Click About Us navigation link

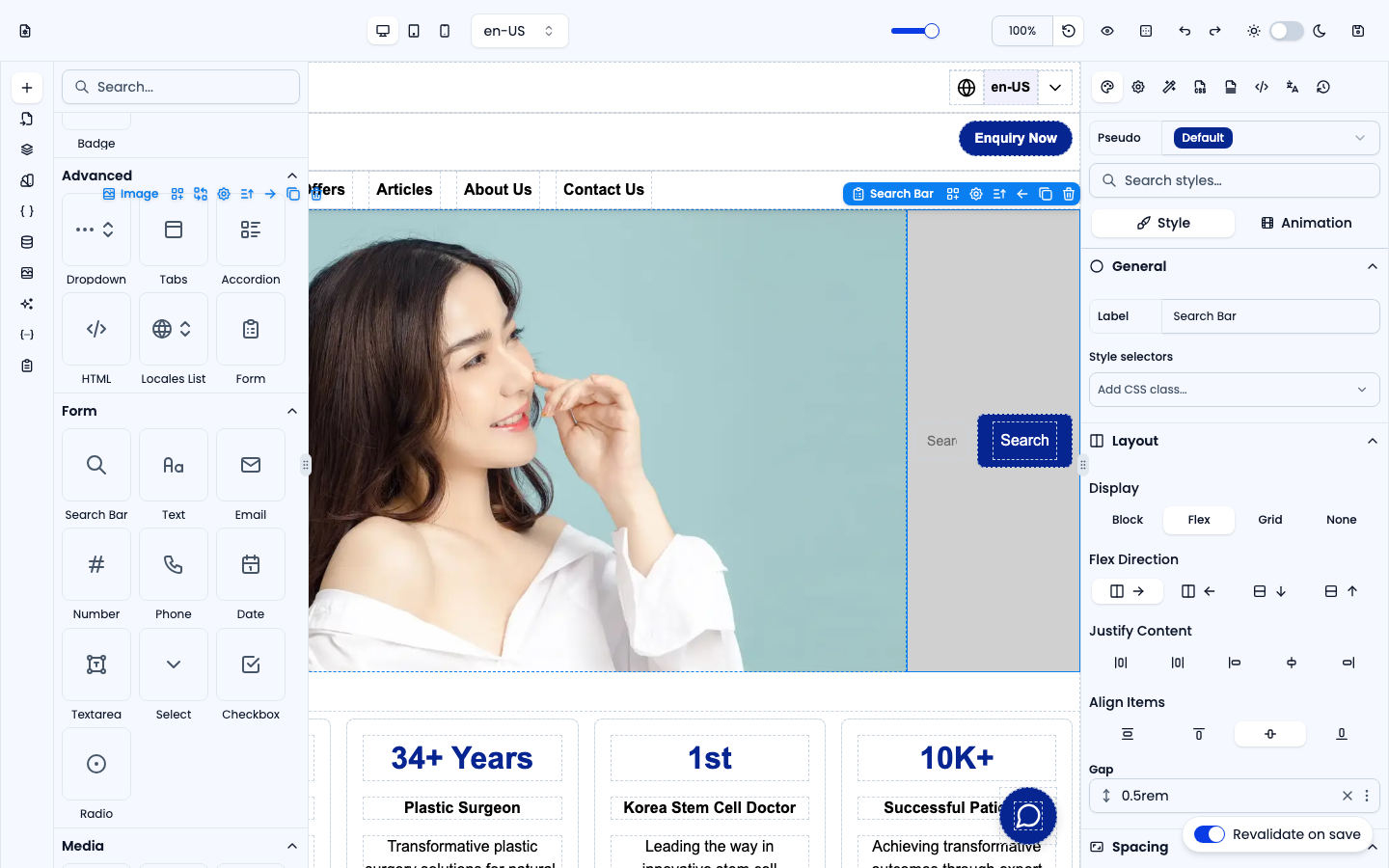[x=498, y=190]
